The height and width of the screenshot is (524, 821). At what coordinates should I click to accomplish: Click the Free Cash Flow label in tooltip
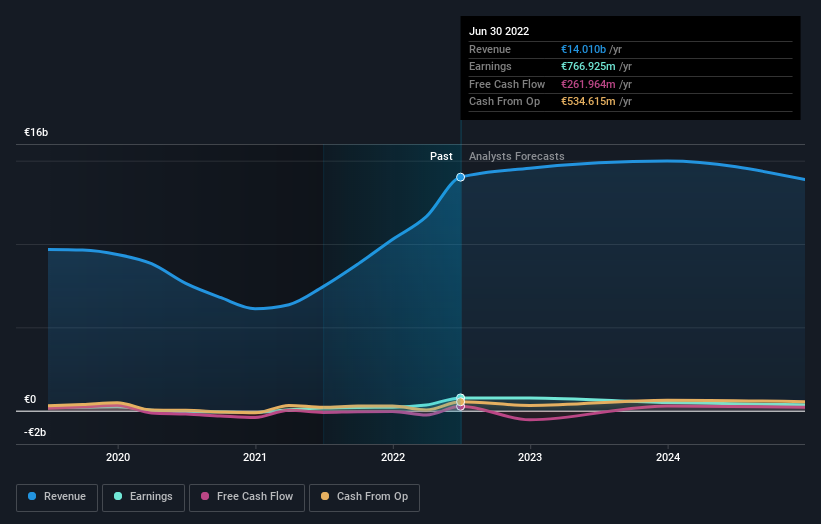tap(507, 84)
